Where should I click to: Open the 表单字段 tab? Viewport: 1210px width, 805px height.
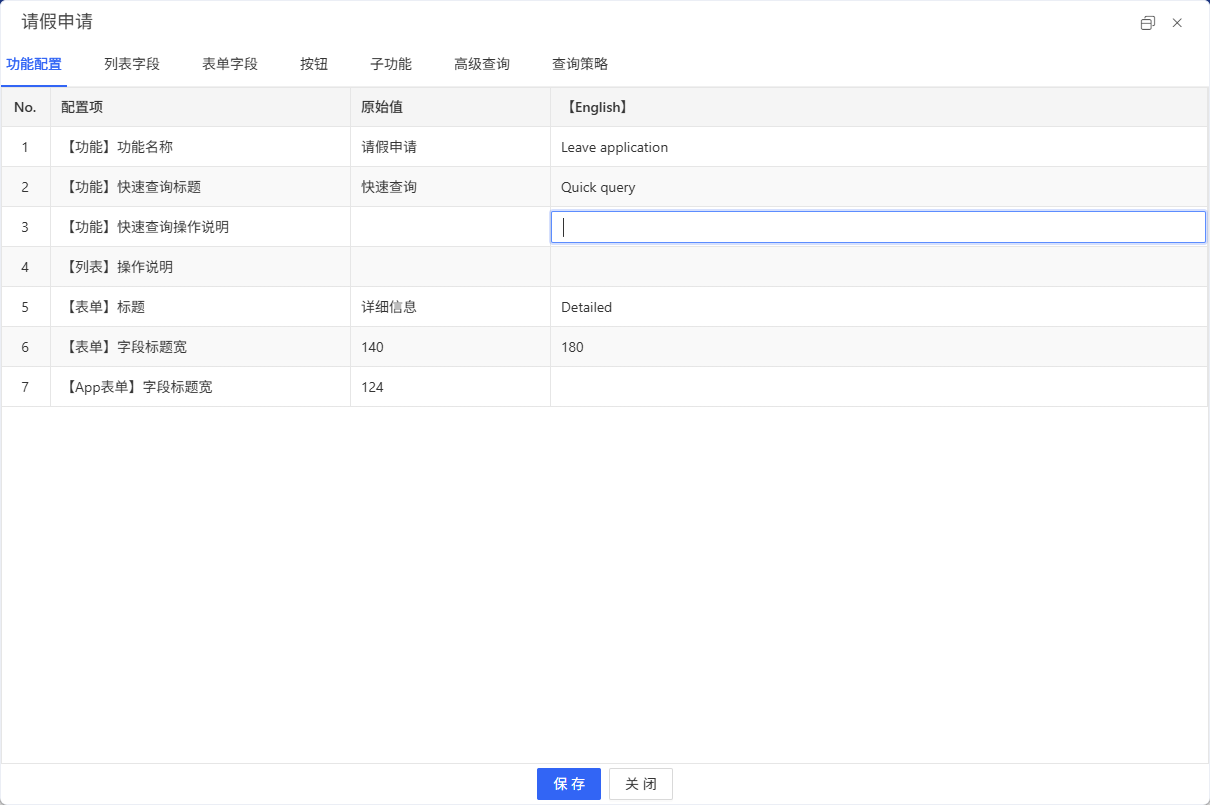coord(230,64)
